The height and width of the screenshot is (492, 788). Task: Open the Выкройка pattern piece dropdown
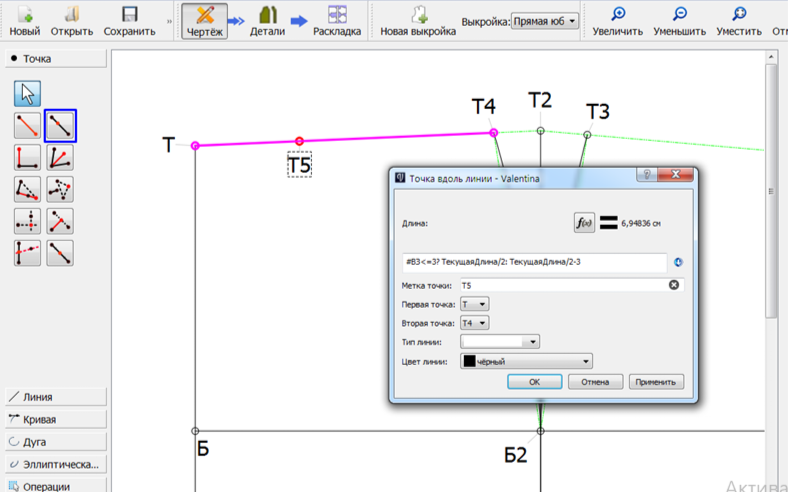pos(545,22)
